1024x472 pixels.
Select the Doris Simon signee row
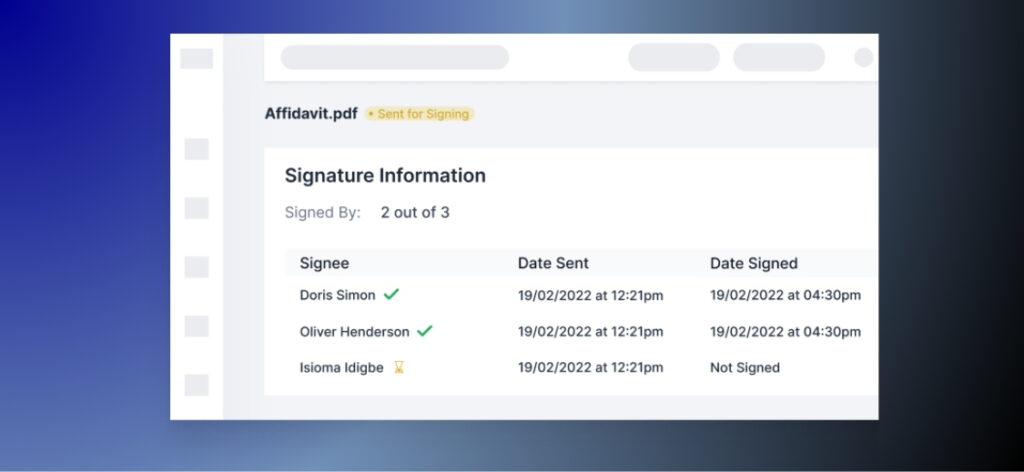(x=338, y=295)
